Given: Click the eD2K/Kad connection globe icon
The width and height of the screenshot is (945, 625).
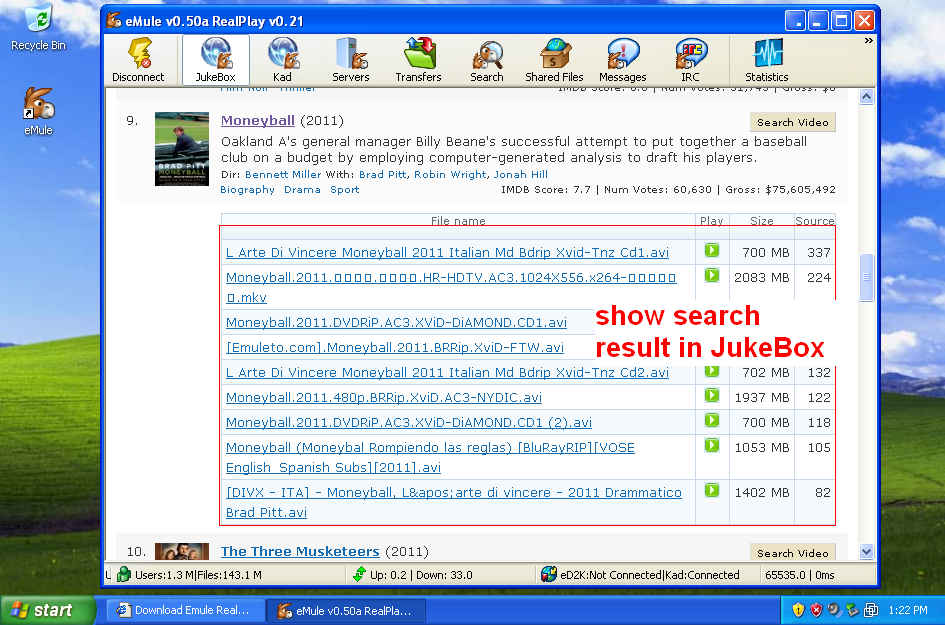Looking at the screenshot, I should click(548, 574).
